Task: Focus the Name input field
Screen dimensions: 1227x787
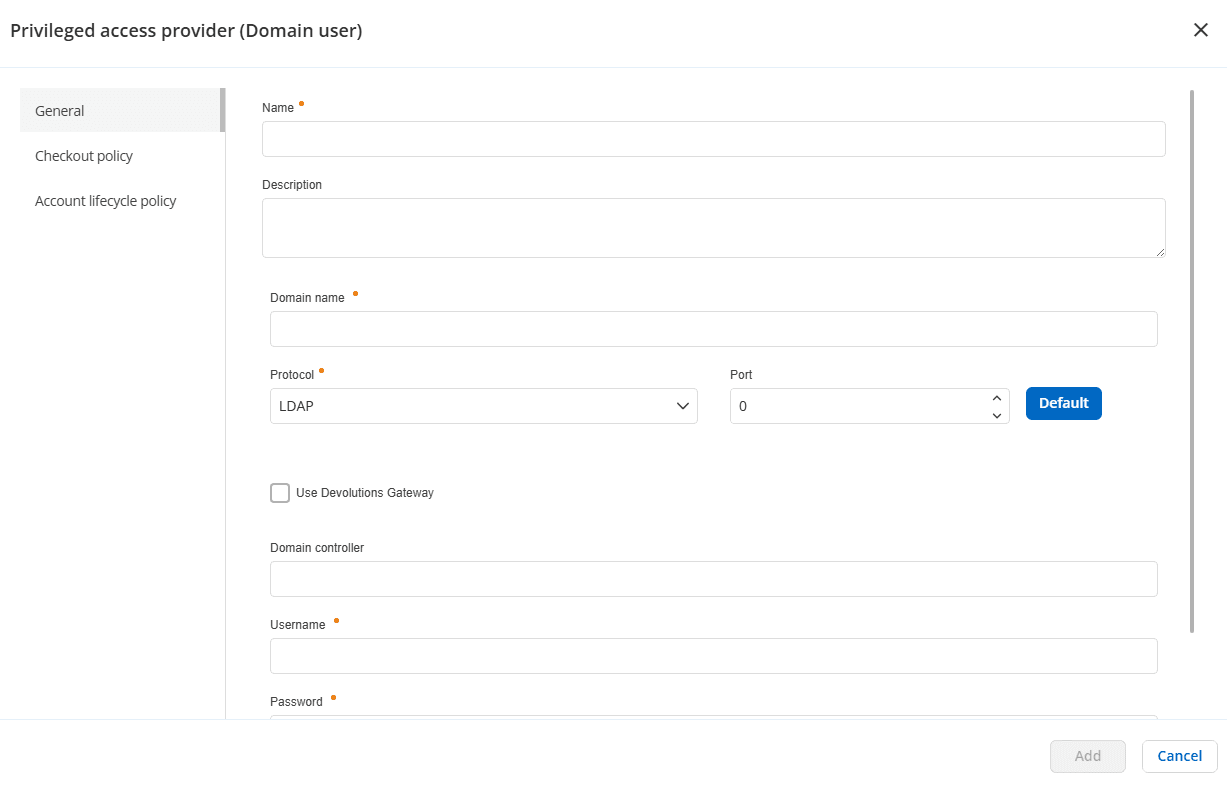Action: pos(713,139)
